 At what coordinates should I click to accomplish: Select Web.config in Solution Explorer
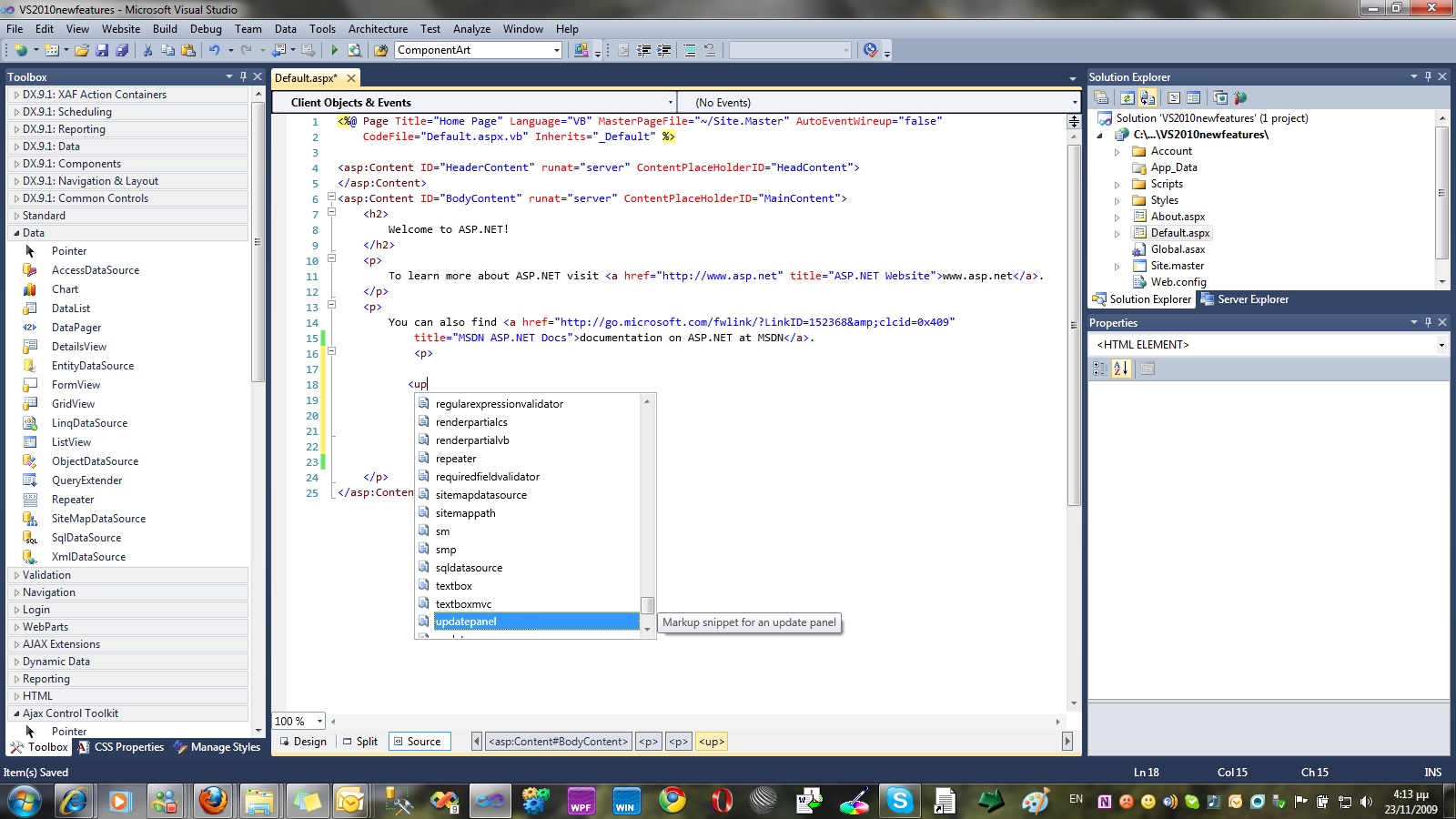pyautogui.click(x=1178, y=282)
